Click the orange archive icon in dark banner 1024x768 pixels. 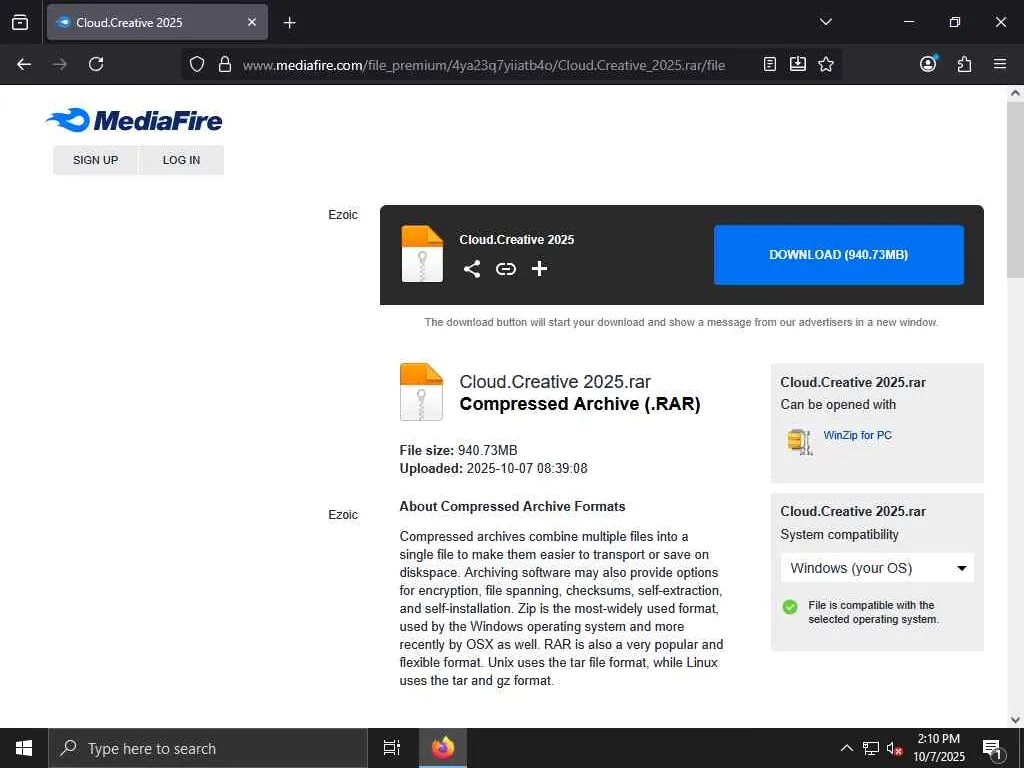422,254
